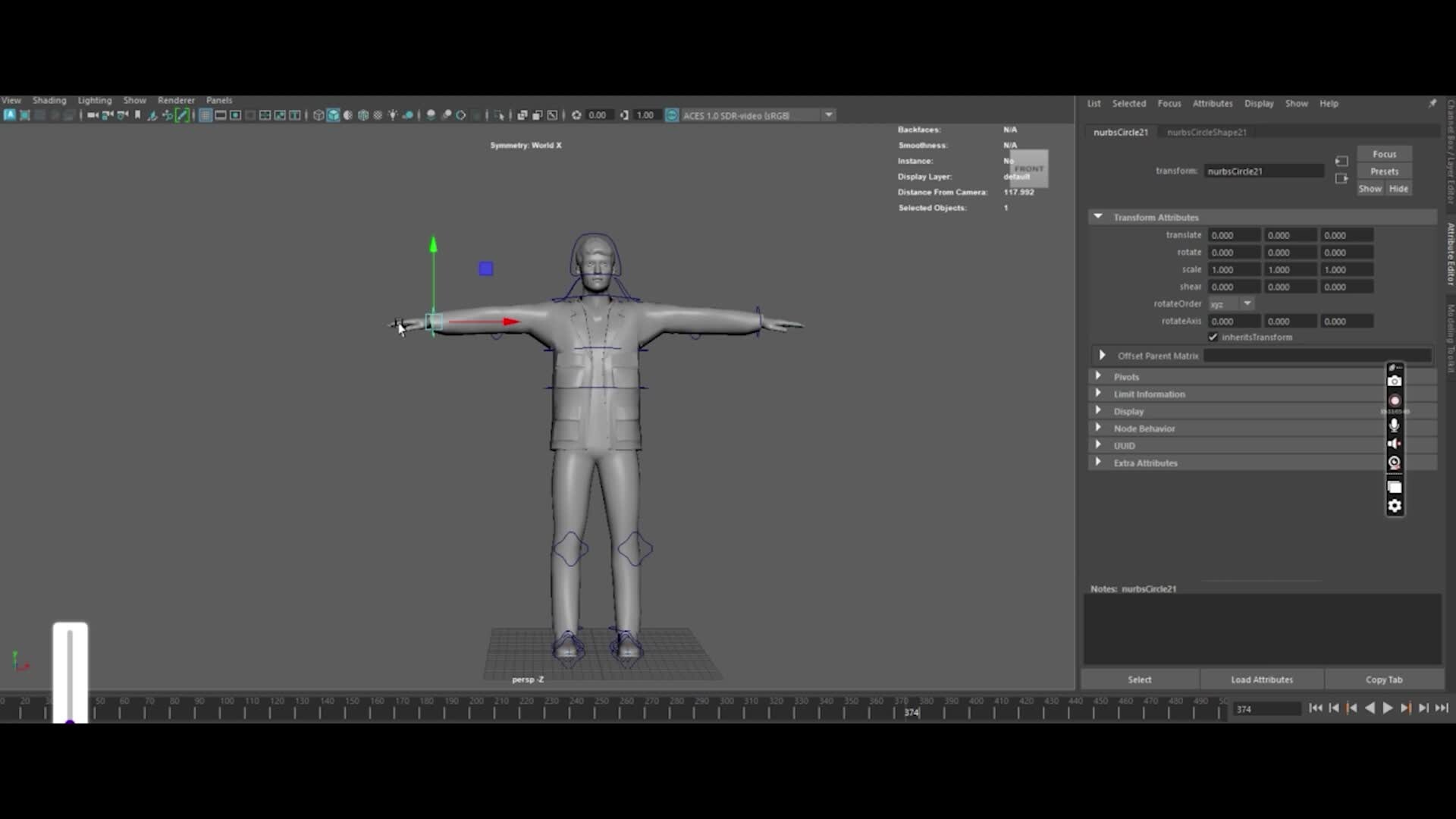This screenshot has height=819, width=1456.
Task: Click the Presets button
Action: 1385,171
